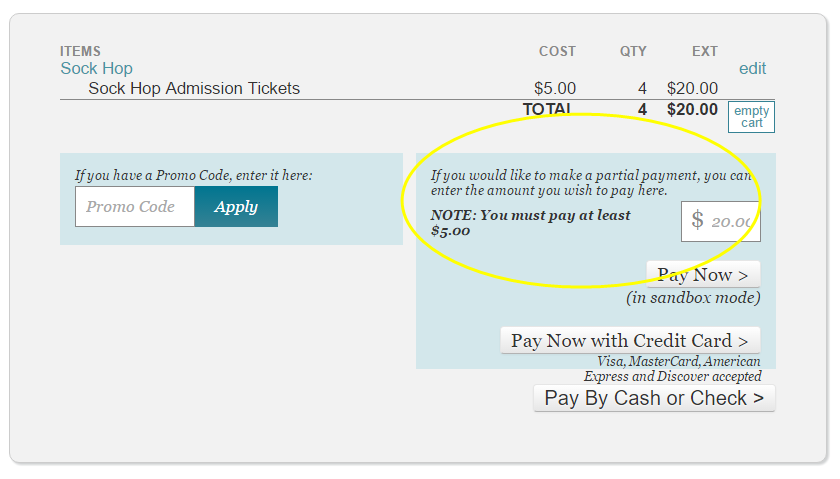Click the TOTAL label in the cart

pos(547,109)
